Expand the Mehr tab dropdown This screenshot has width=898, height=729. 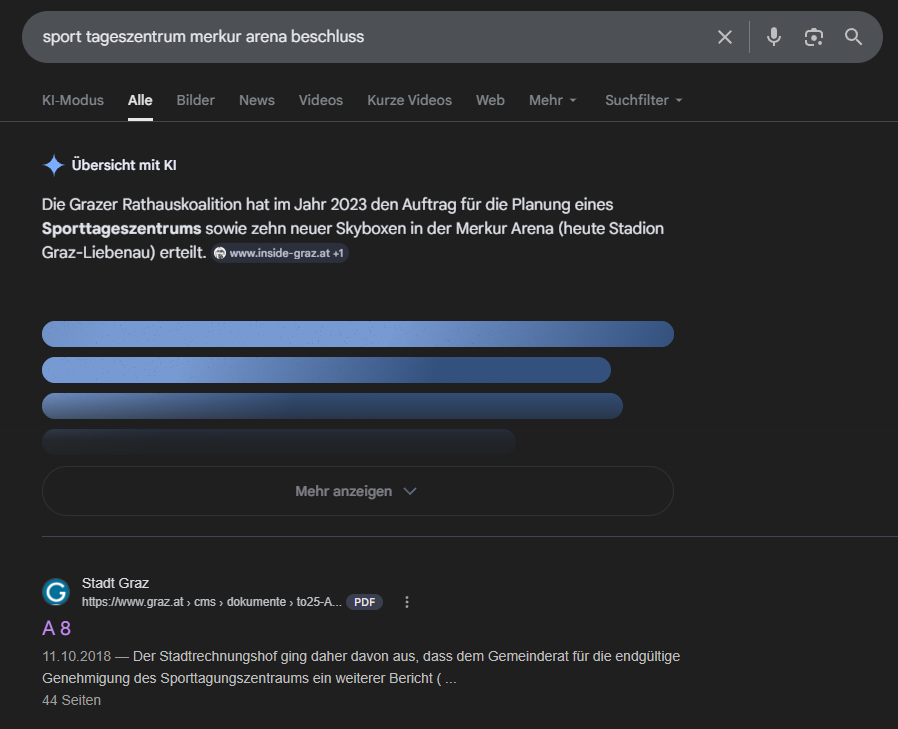click(x=553, y=100)
